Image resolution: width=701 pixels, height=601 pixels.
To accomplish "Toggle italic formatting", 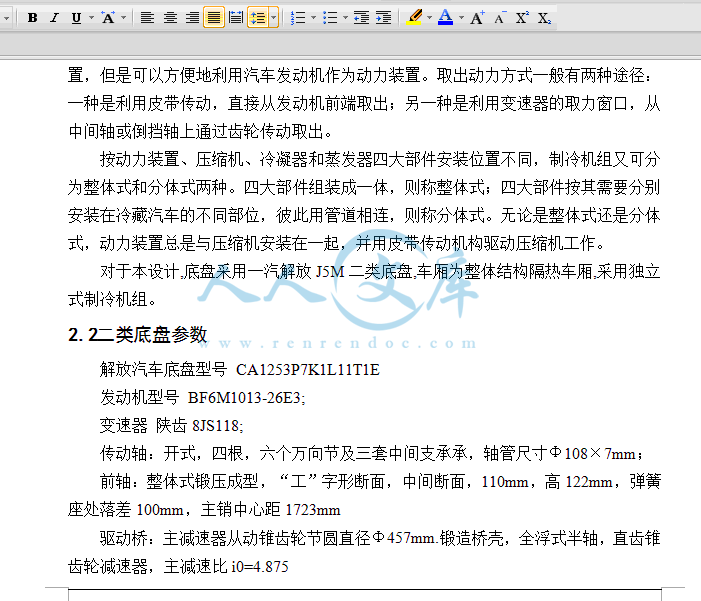I will click(x=54, y=18).
